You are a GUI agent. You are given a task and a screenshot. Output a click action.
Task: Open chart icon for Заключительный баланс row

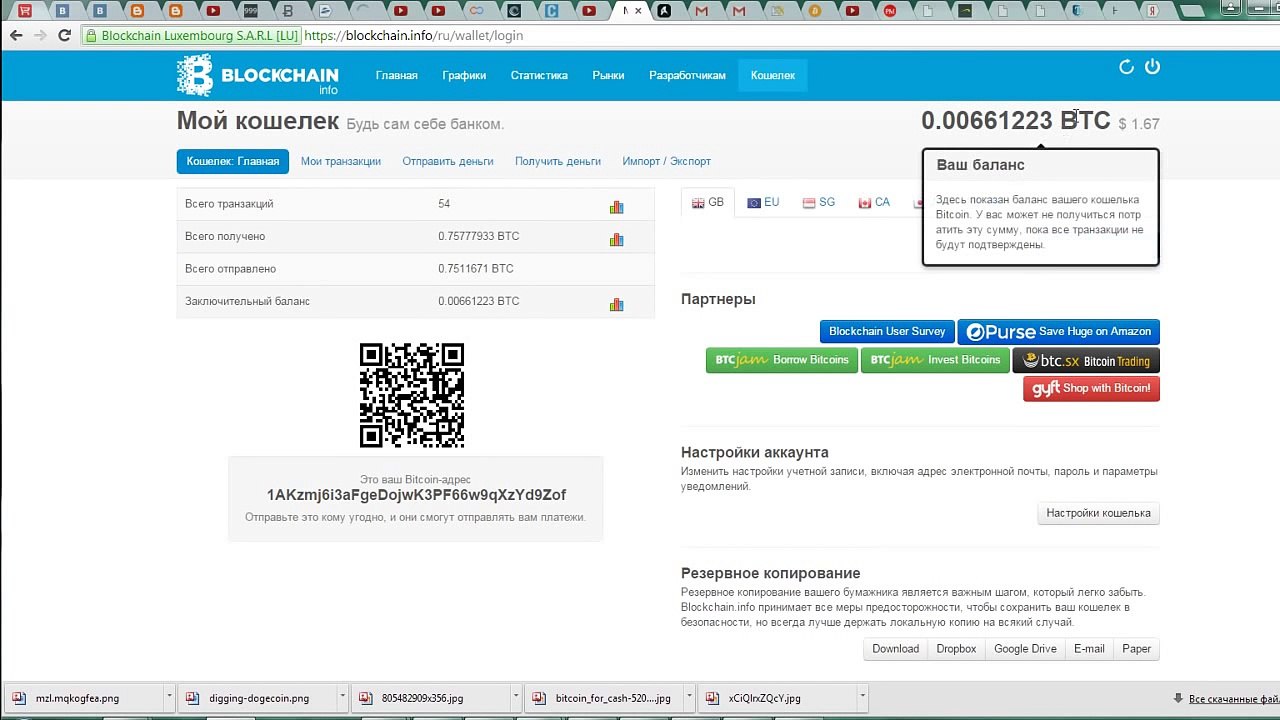(616, 304)
